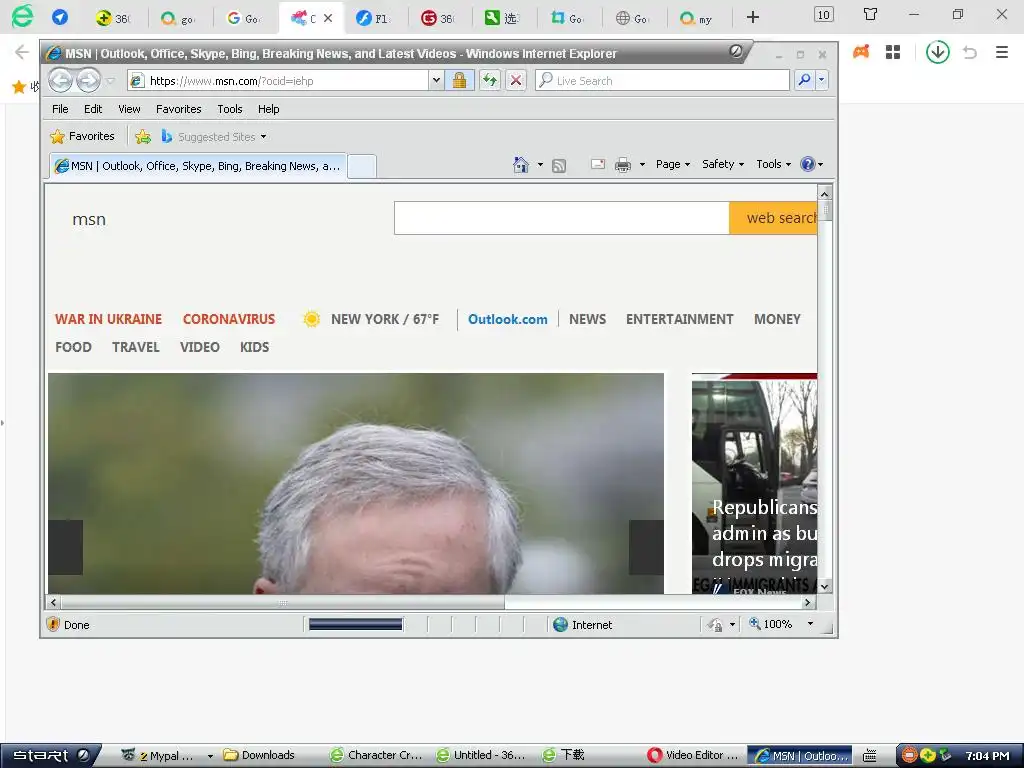Screen dimensions: 1024x768
Task: Open the Help menu
Action: pyautogui.click(x=268, y=109)
